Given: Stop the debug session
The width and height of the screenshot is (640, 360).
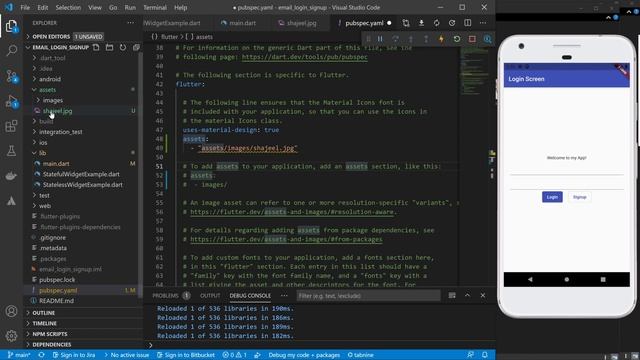Looking at the screenshot, I should tap(472, 39).
